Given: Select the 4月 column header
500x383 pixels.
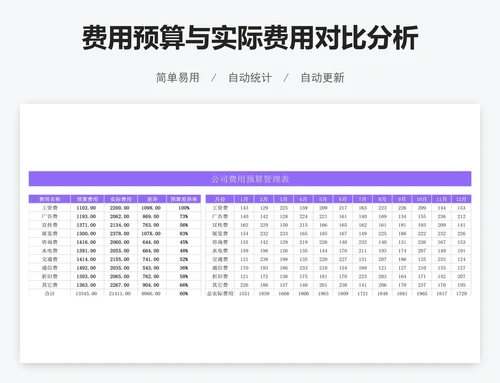Looking at the screenshot, I should (303, 199).
